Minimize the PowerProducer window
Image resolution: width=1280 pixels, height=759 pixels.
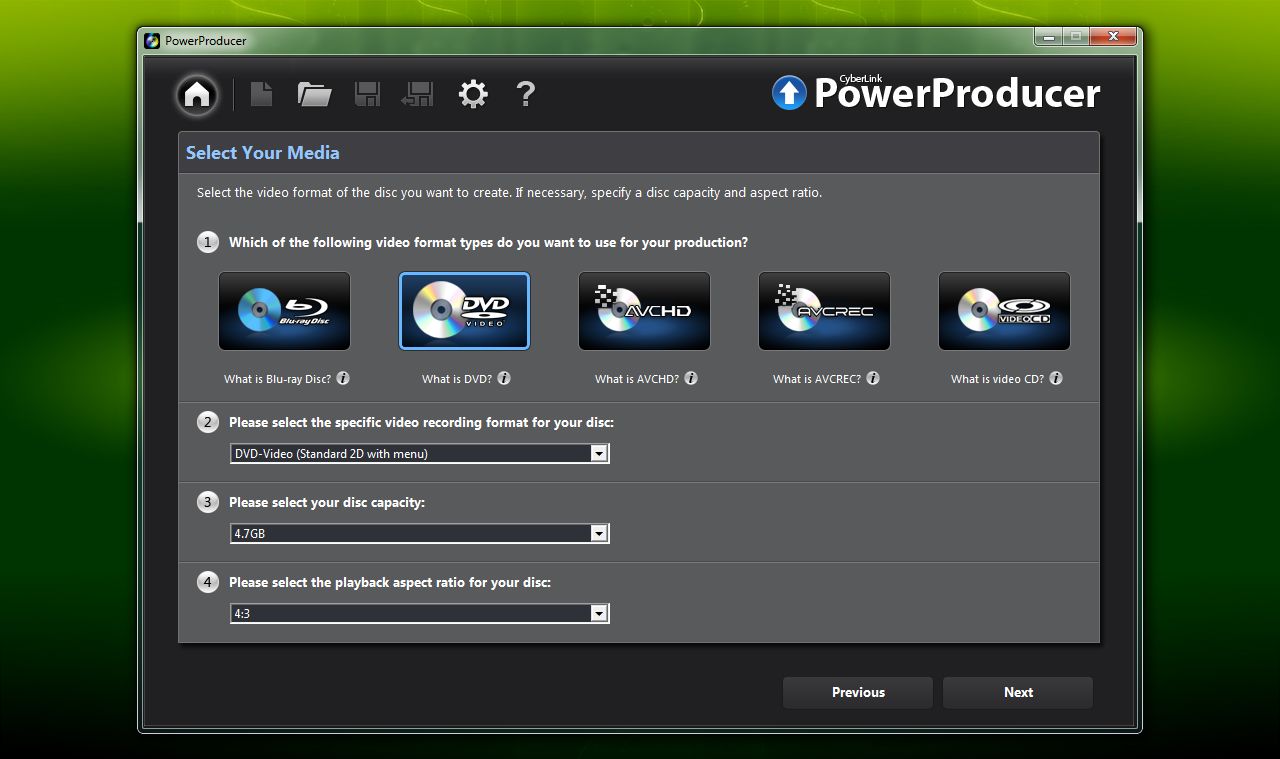[1048, 37]
